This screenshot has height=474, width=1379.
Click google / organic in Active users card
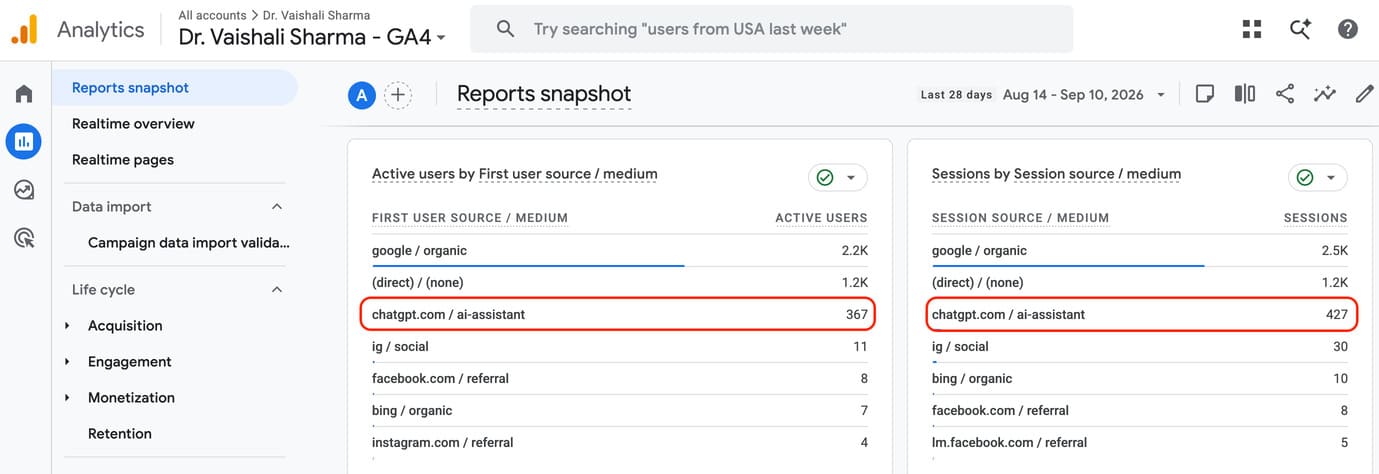point(419,250)
